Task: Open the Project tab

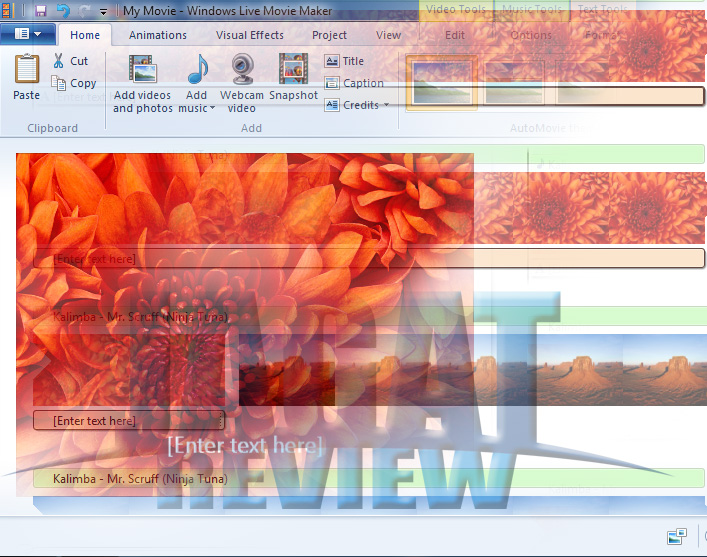Action: (329, 35)
